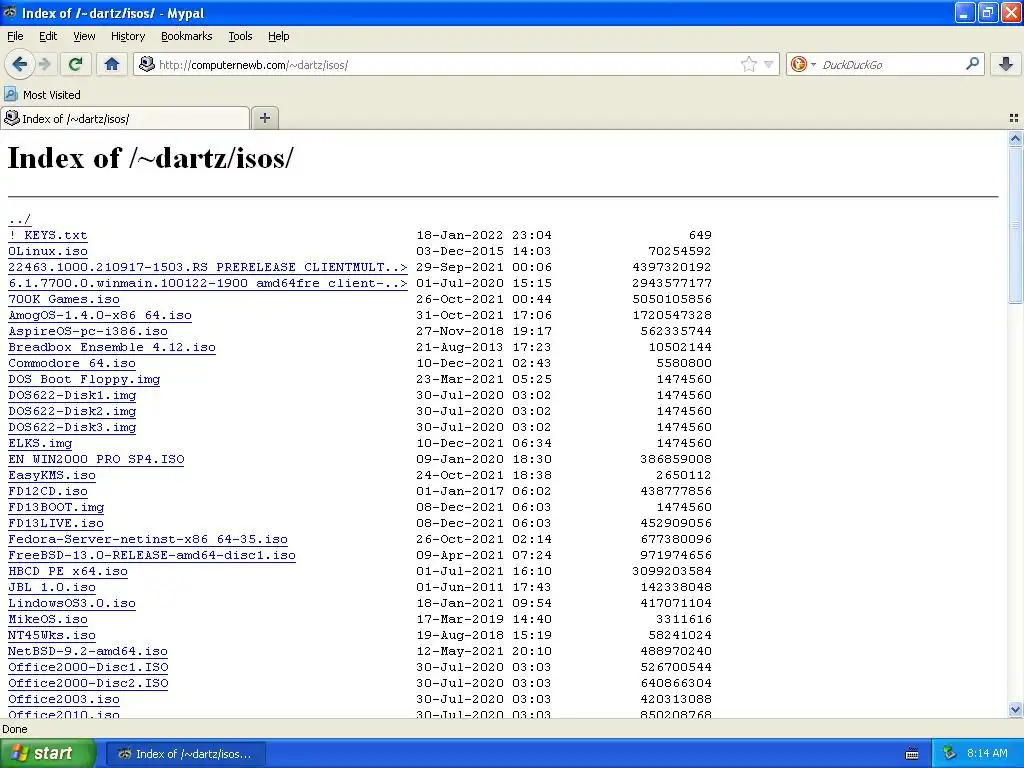Viewport: 1024px width, 768px height.
Task: Click the scrollbar up arrow
Action: tap(1015, 138)
